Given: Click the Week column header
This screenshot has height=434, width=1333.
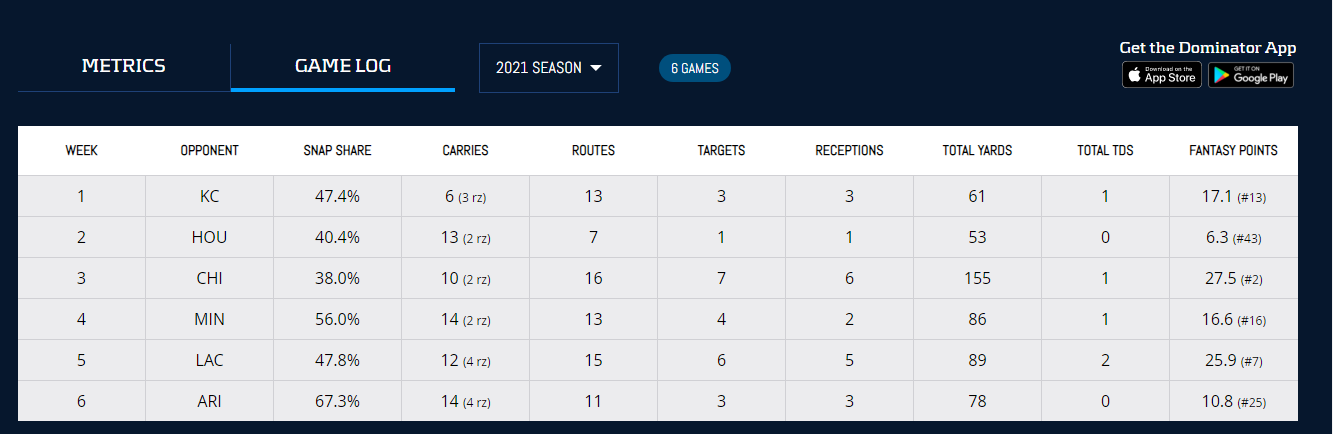Looking at the screenshot, I should [81, 151].
